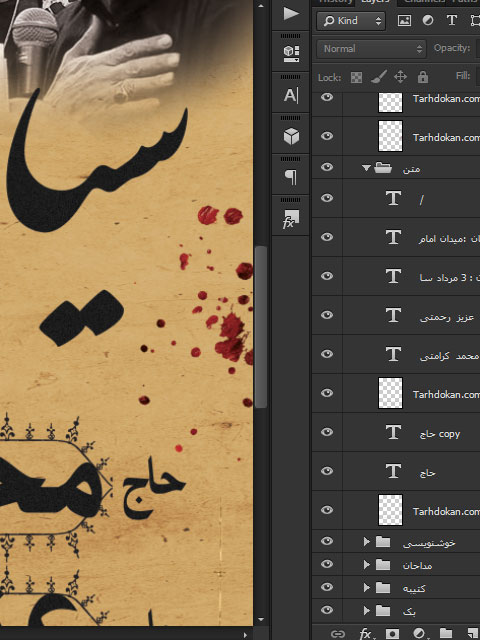The image size is (480, 640).
Task: Toggle visibility of میدان امام text layer
Action: pos(327,237)
